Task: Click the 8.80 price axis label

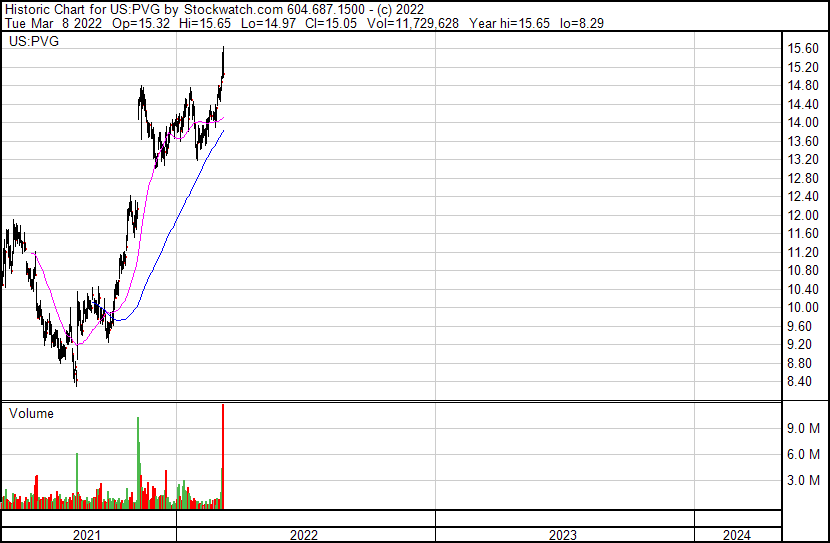Action: click(x=799, y=364)
